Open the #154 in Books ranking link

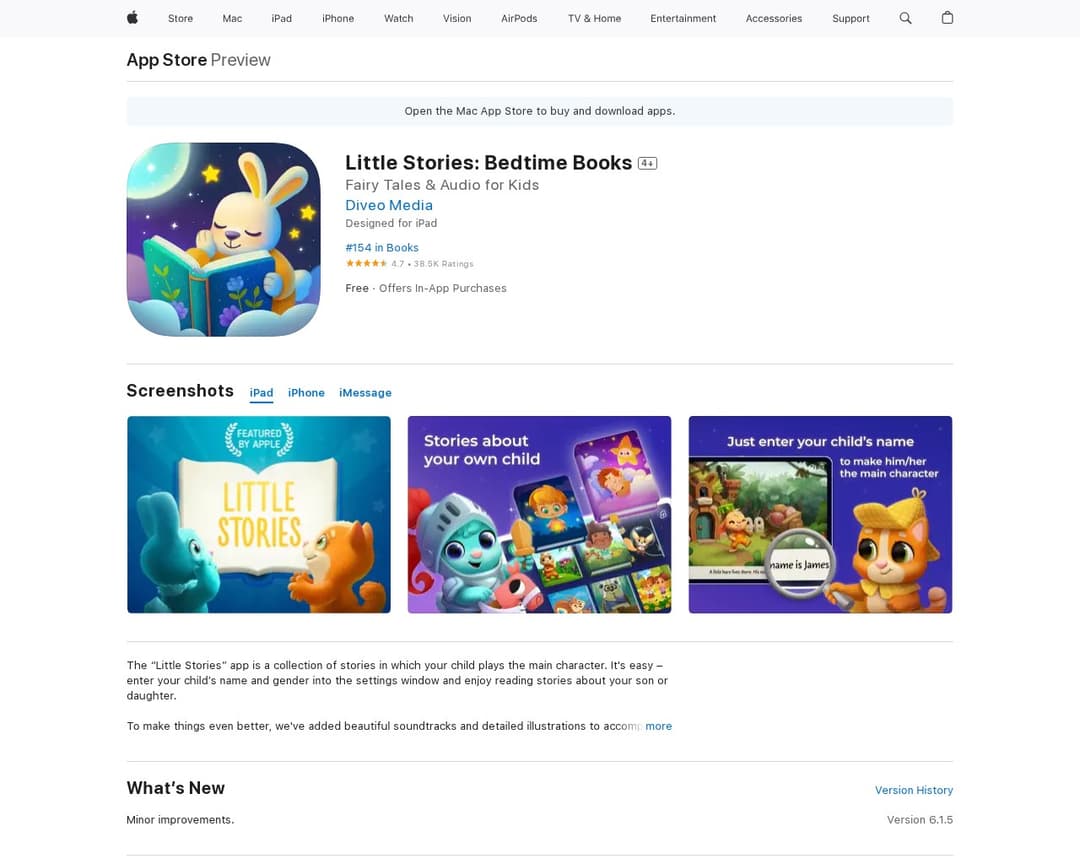382,247
